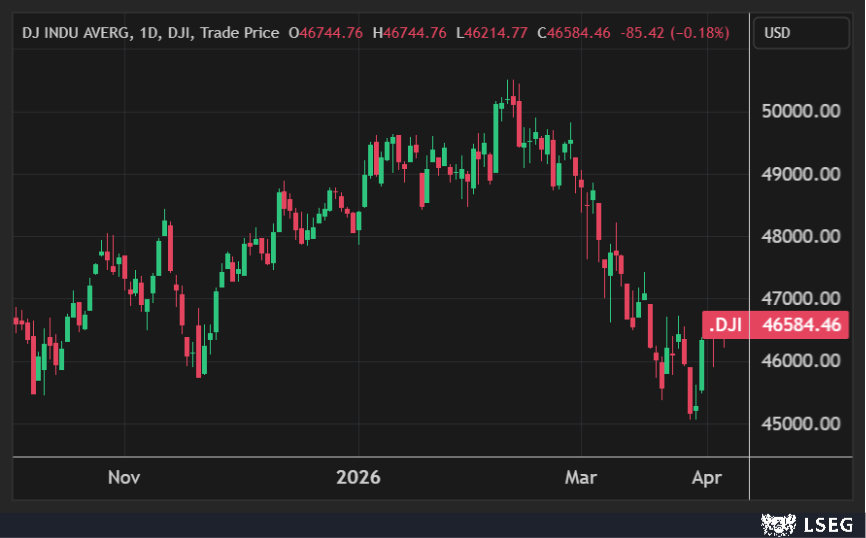866x538 pixels.
Task: Click the -85.42 (-0.18%) change value
Action: click(675, 33)
